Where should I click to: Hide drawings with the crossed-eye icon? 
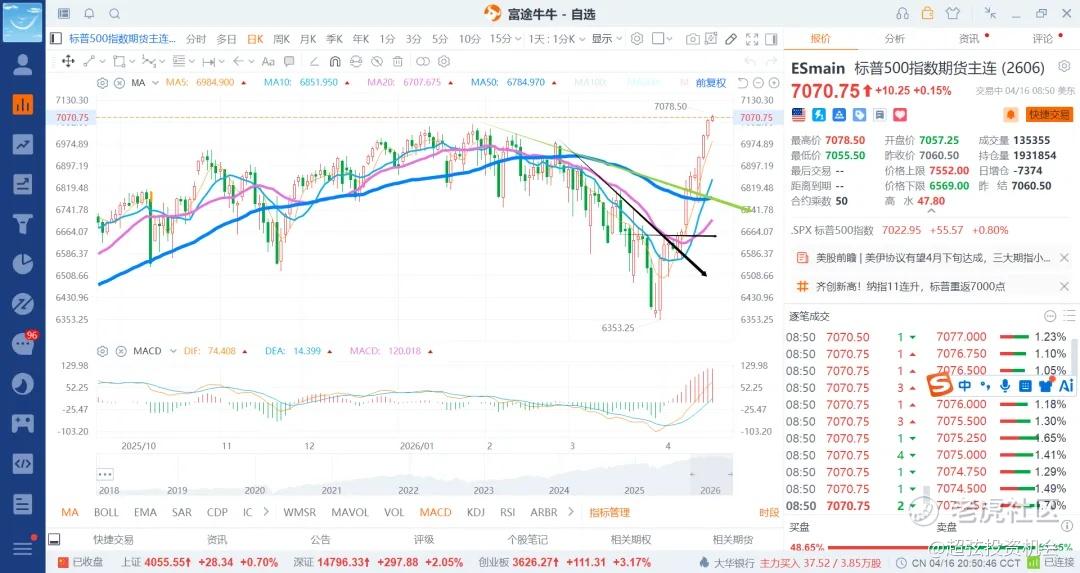[x=377, y=61]
